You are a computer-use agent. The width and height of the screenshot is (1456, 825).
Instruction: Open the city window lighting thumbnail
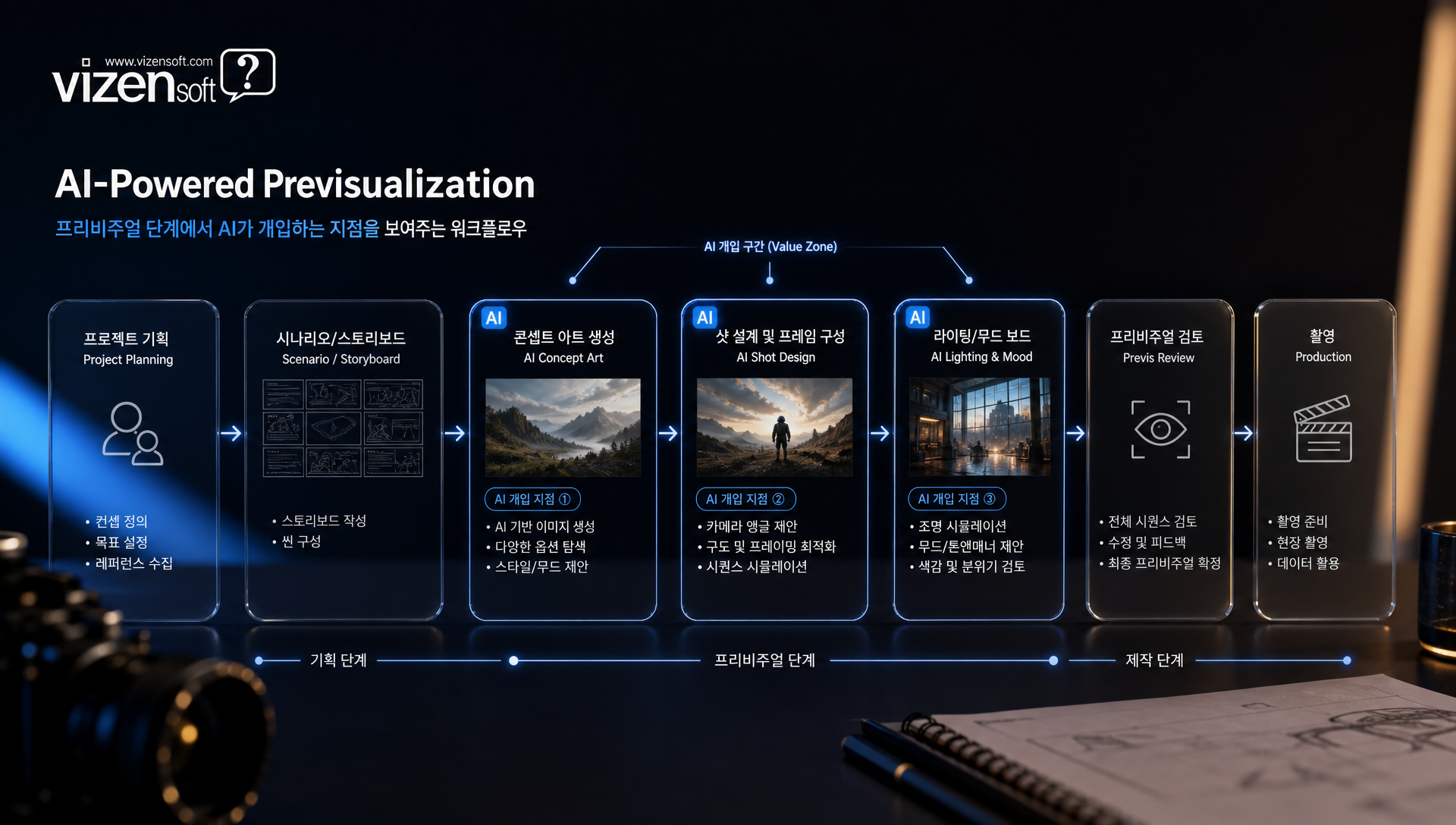[x=980, y=427]
